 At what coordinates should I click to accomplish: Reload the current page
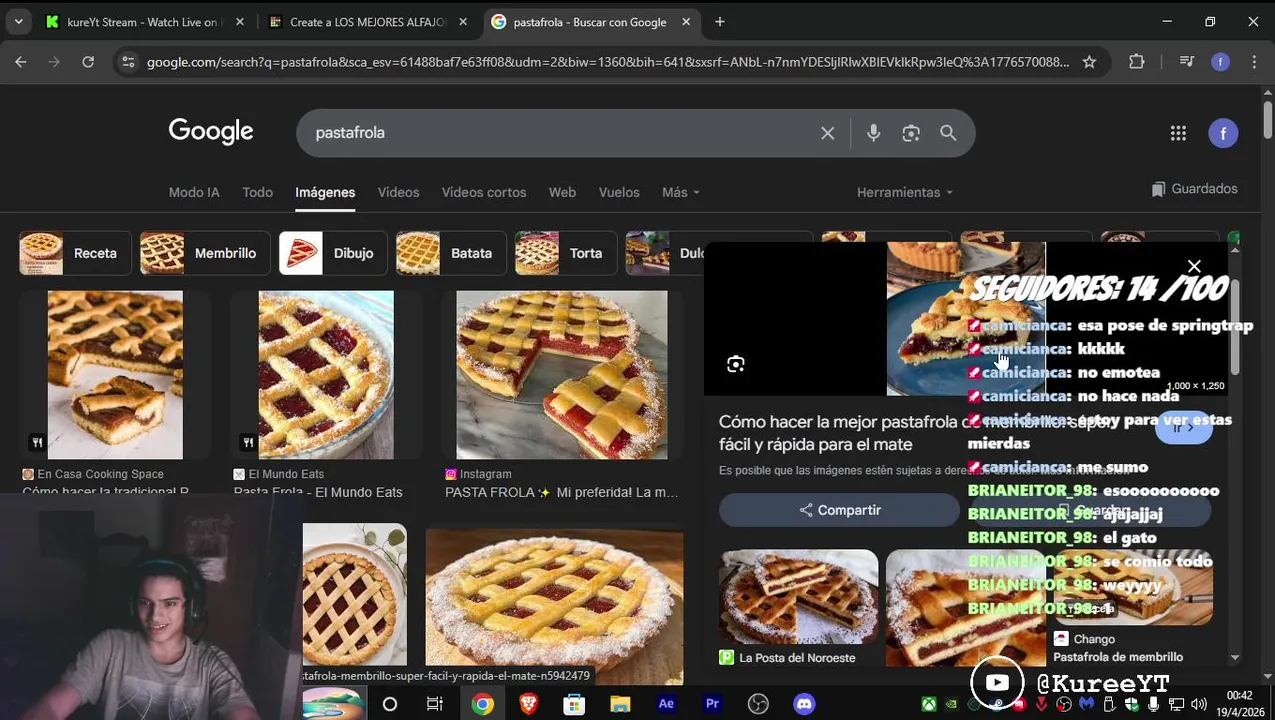pyautogui.click(x=88, y=62)
